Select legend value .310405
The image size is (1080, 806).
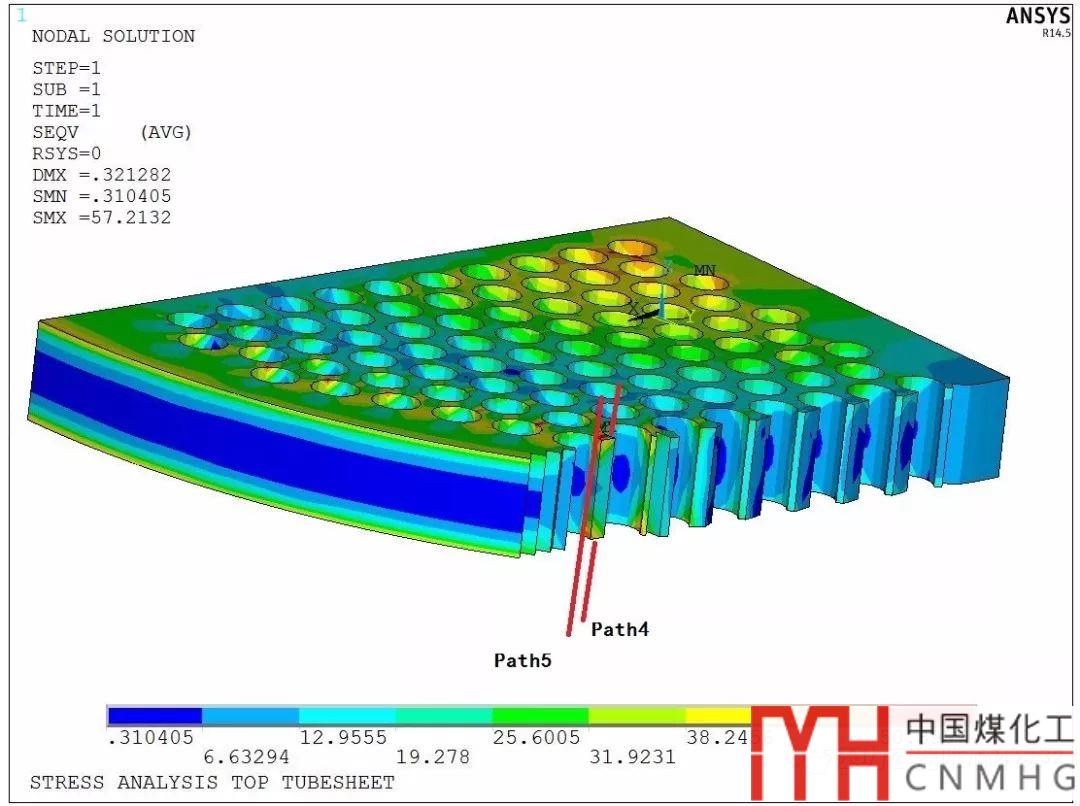(150, 738)
